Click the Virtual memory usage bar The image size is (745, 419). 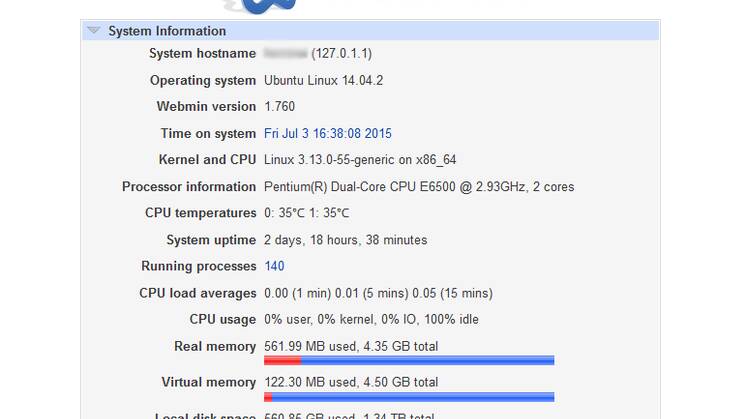point(408,396)
